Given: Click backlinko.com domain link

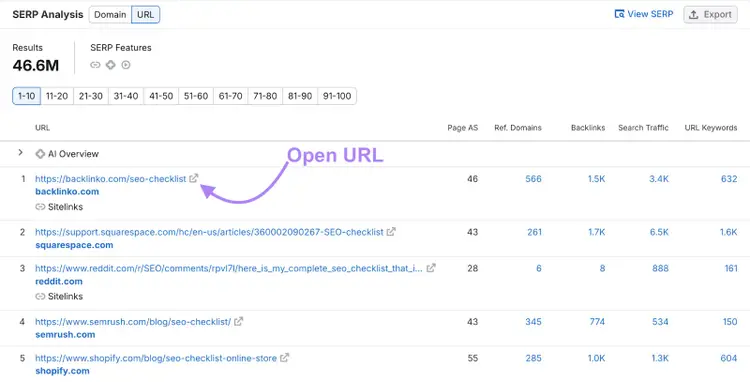Looking at the screenshot, I should 67,192.
